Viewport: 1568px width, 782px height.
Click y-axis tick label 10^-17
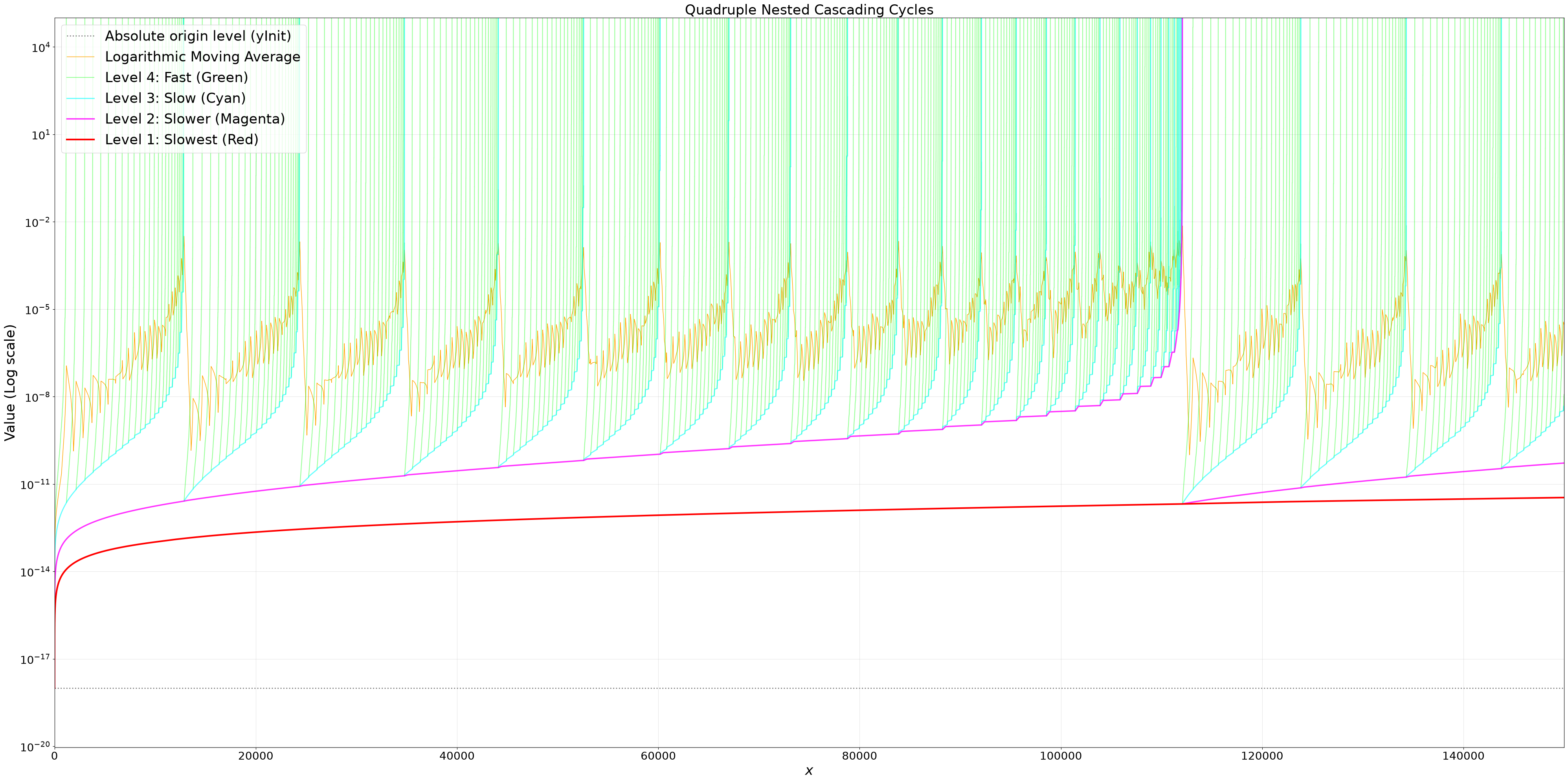click(x=35, y=659)
